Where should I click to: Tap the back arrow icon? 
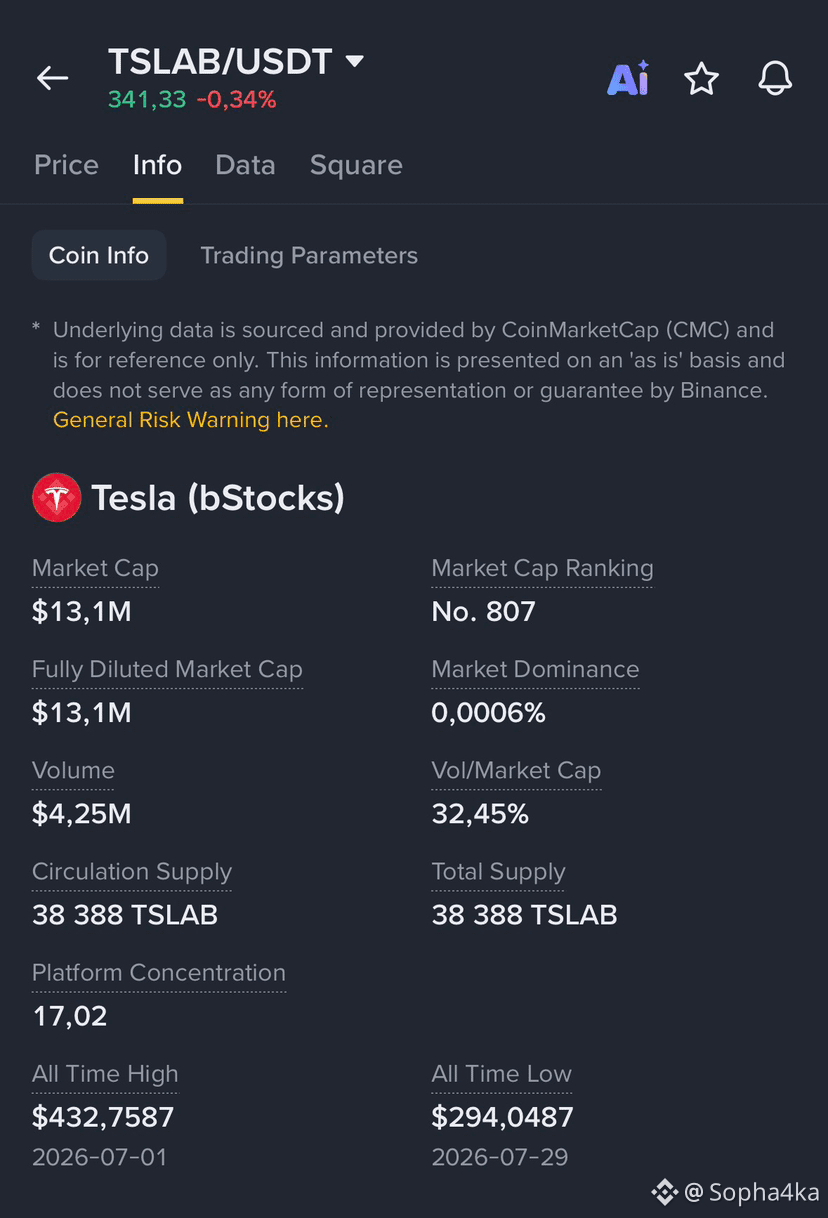52,78
